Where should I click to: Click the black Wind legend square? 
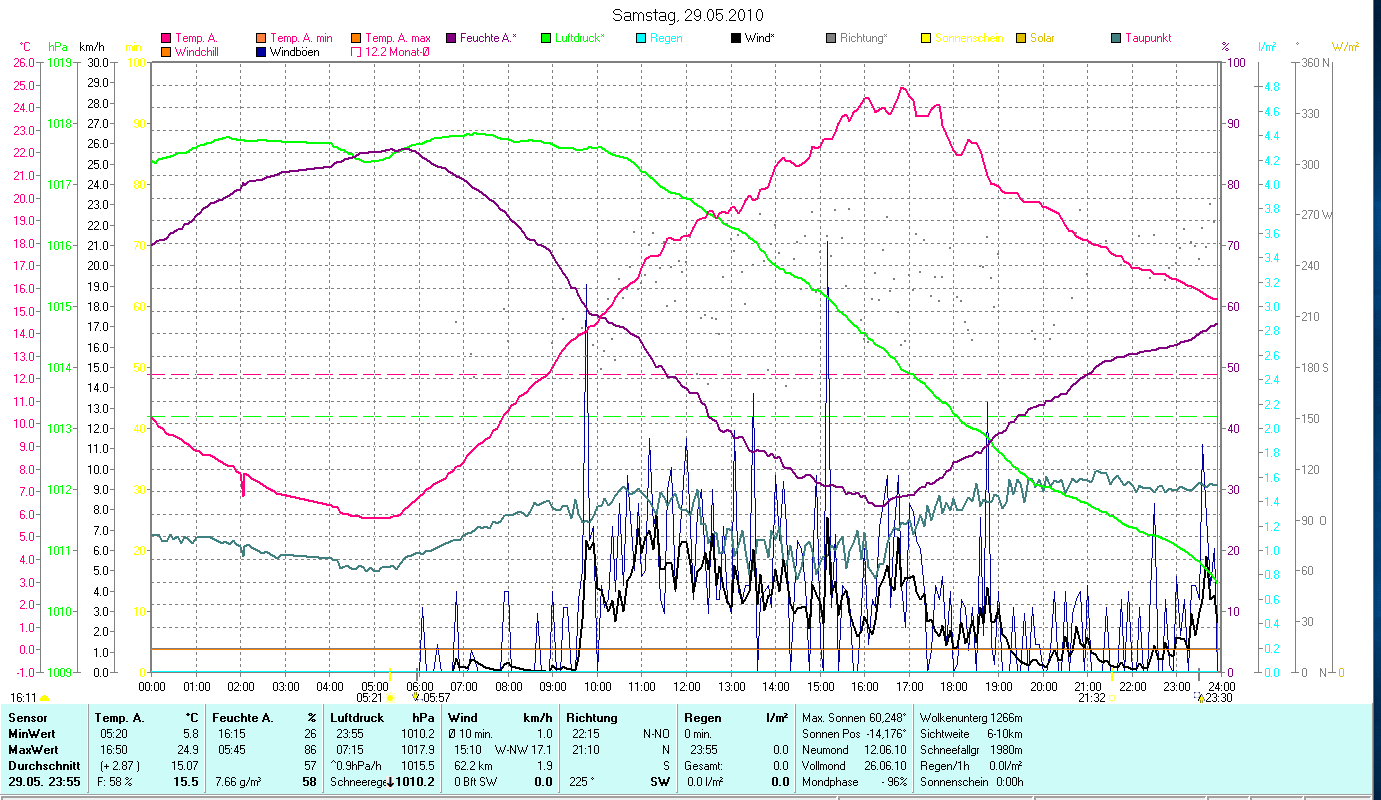(736, 38)
